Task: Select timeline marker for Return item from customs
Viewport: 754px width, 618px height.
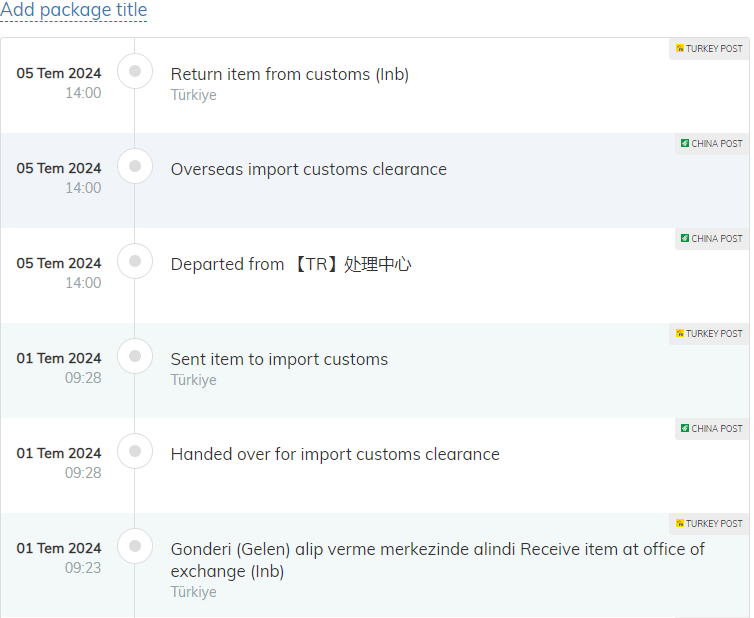Action: (x=135, y=71)
